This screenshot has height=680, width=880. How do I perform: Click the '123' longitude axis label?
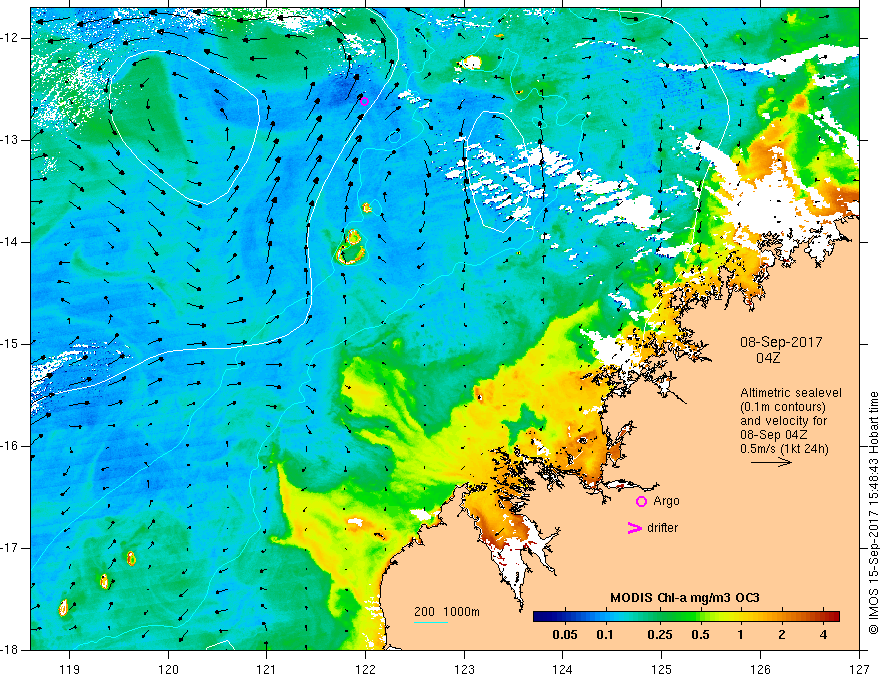click(x=464, y=669)
